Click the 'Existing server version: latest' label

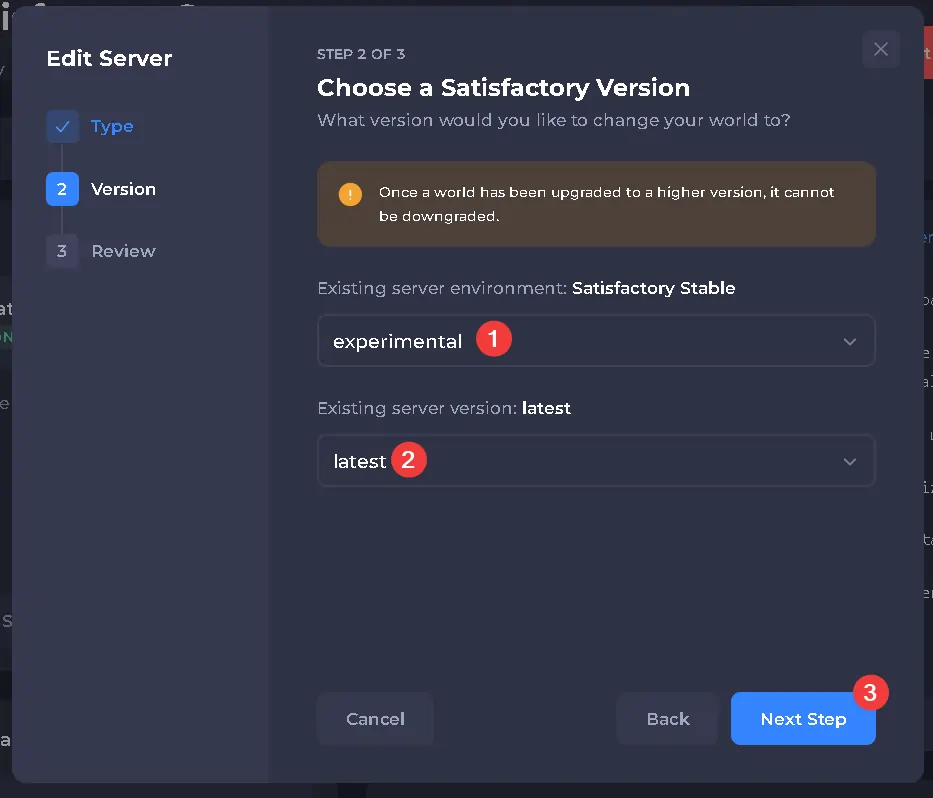(444, 408)
